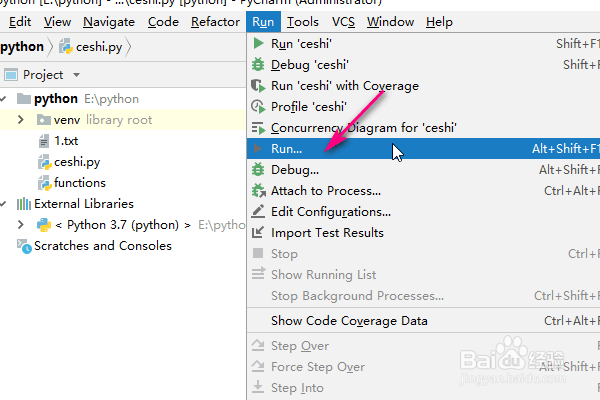Expand the venv library root folder
600x400 pixels.
21,120
